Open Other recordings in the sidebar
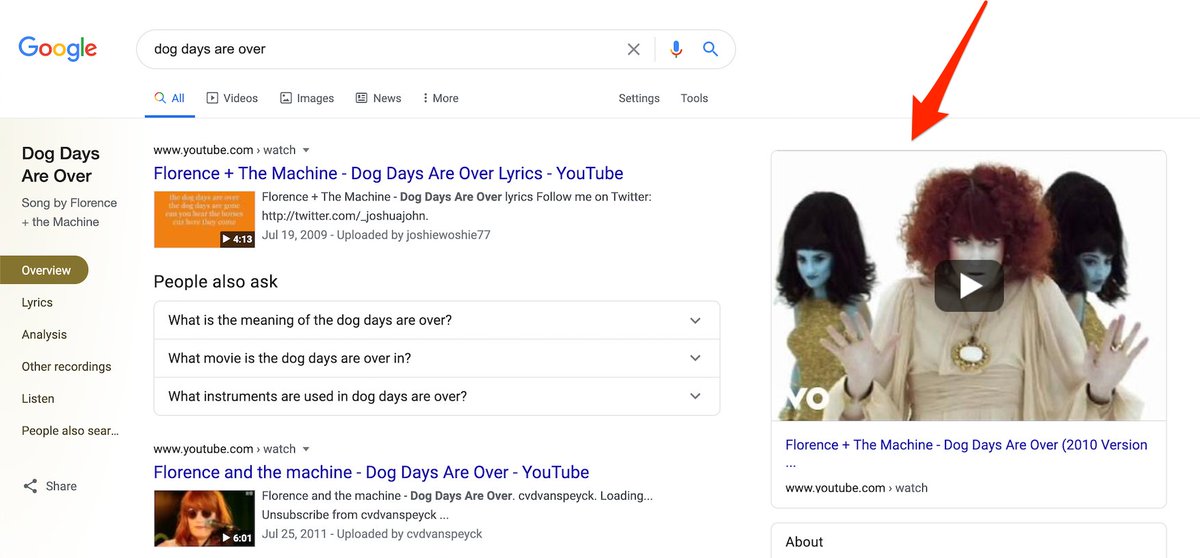Screen dimensions: 1200x558 [66, 366]
